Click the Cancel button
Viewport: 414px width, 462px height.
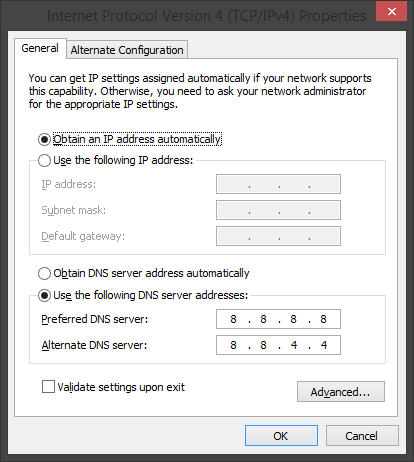click(x=362, y=436)
